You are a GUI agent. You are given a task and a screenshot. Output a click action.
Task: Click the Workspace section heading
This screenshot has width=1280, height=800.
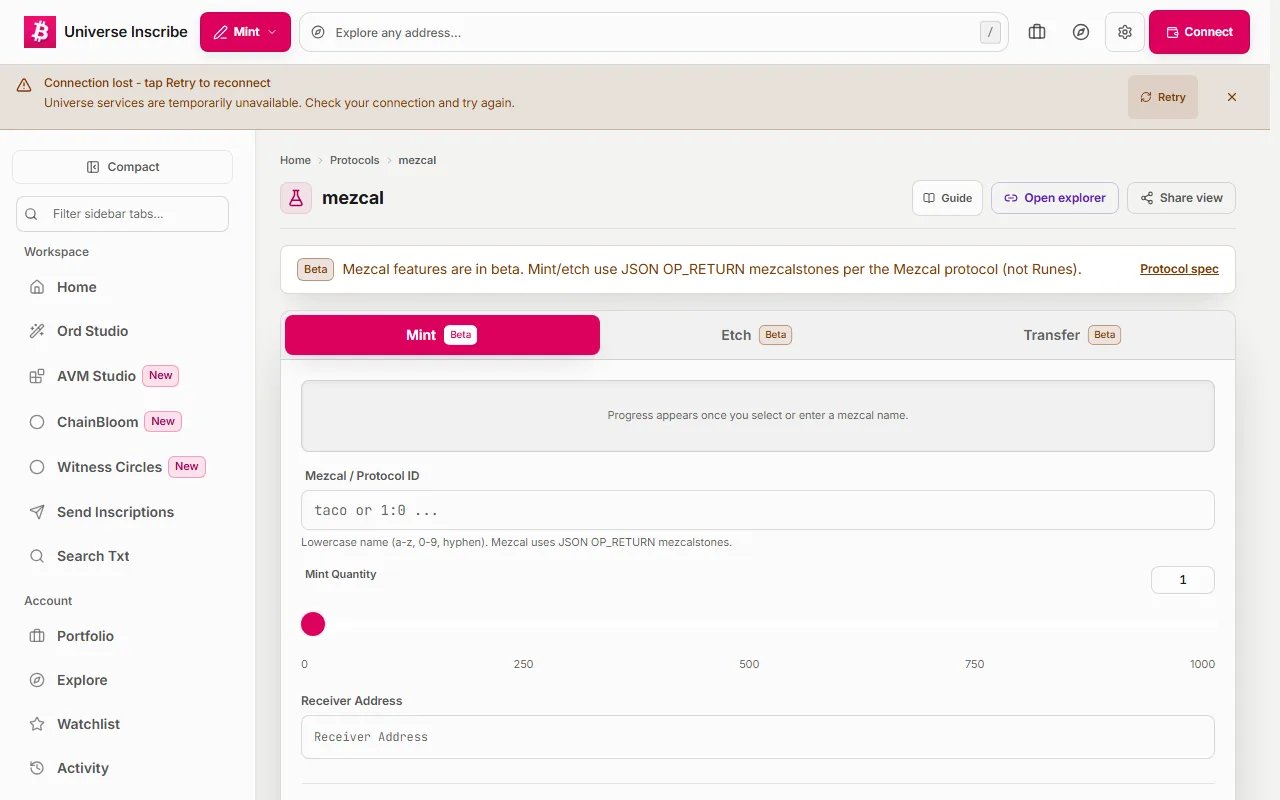(56, 252)
